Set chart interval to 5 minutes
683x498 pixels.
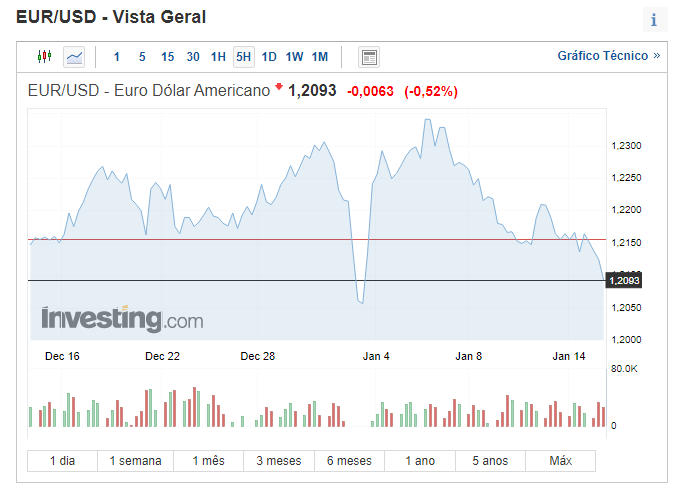(x=142, y=56)
